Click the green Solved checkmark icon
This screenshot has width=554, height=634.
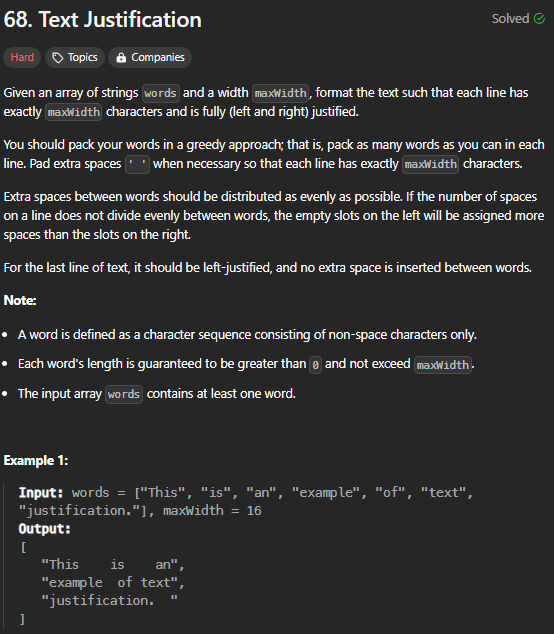[x=539, y=19]
